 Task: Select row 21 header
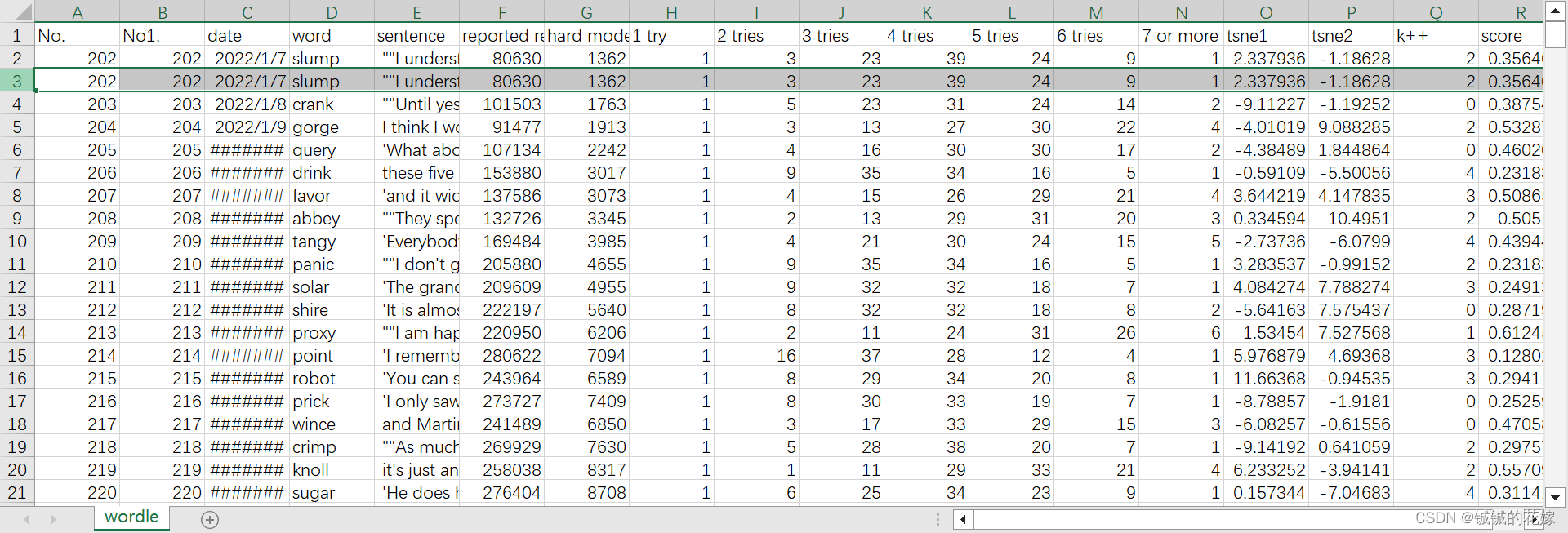point(17,492)
